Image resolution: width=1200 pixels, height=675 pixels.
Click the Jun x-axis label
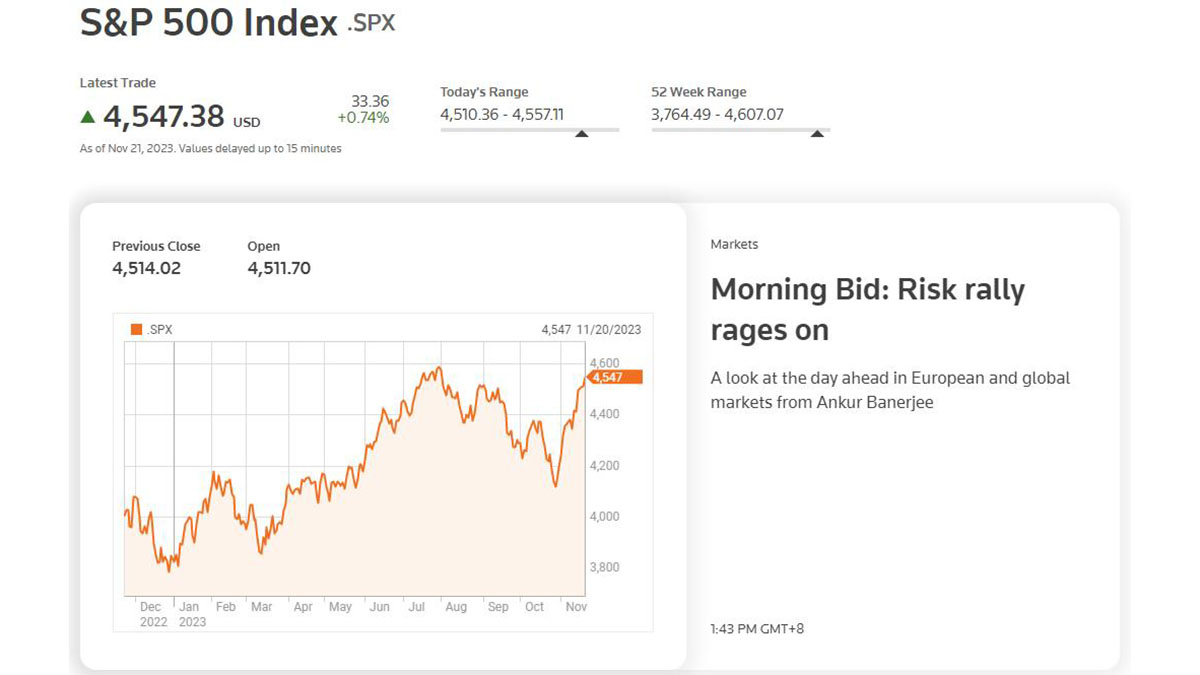click(x=380, y=607)
